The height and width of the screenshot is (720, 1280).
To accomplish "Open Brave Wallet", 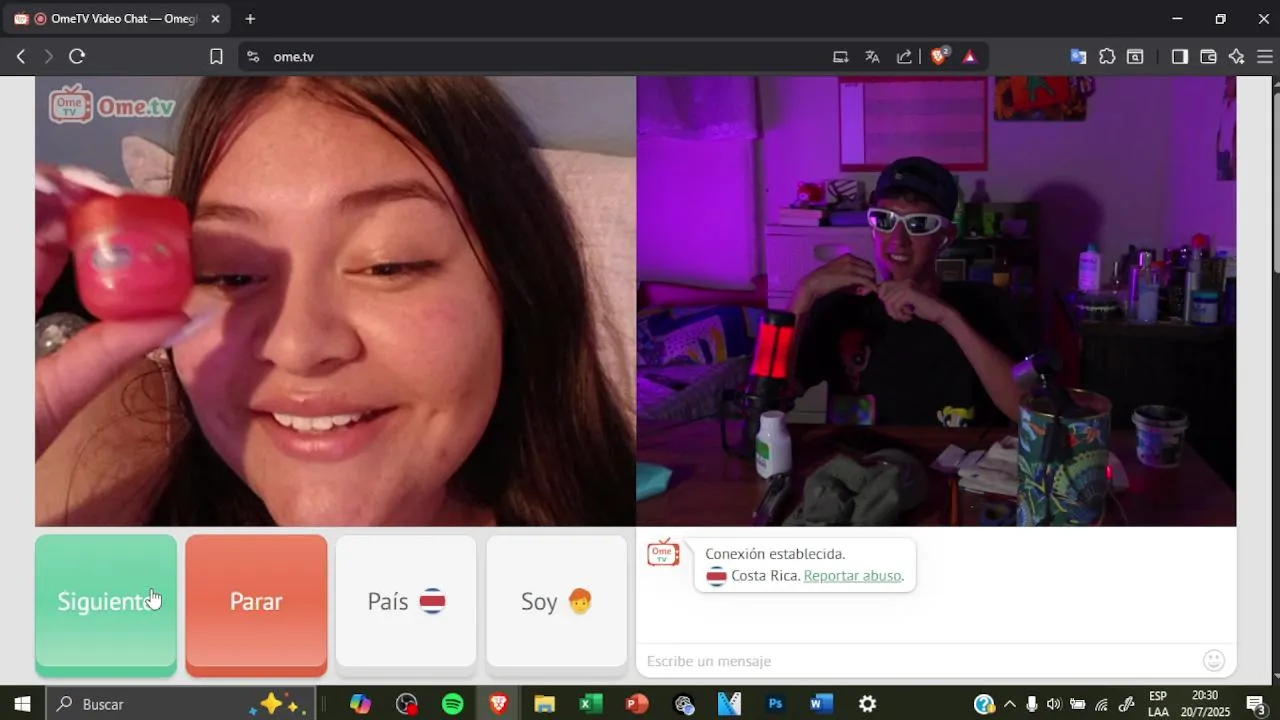I will pos(1208,57).
